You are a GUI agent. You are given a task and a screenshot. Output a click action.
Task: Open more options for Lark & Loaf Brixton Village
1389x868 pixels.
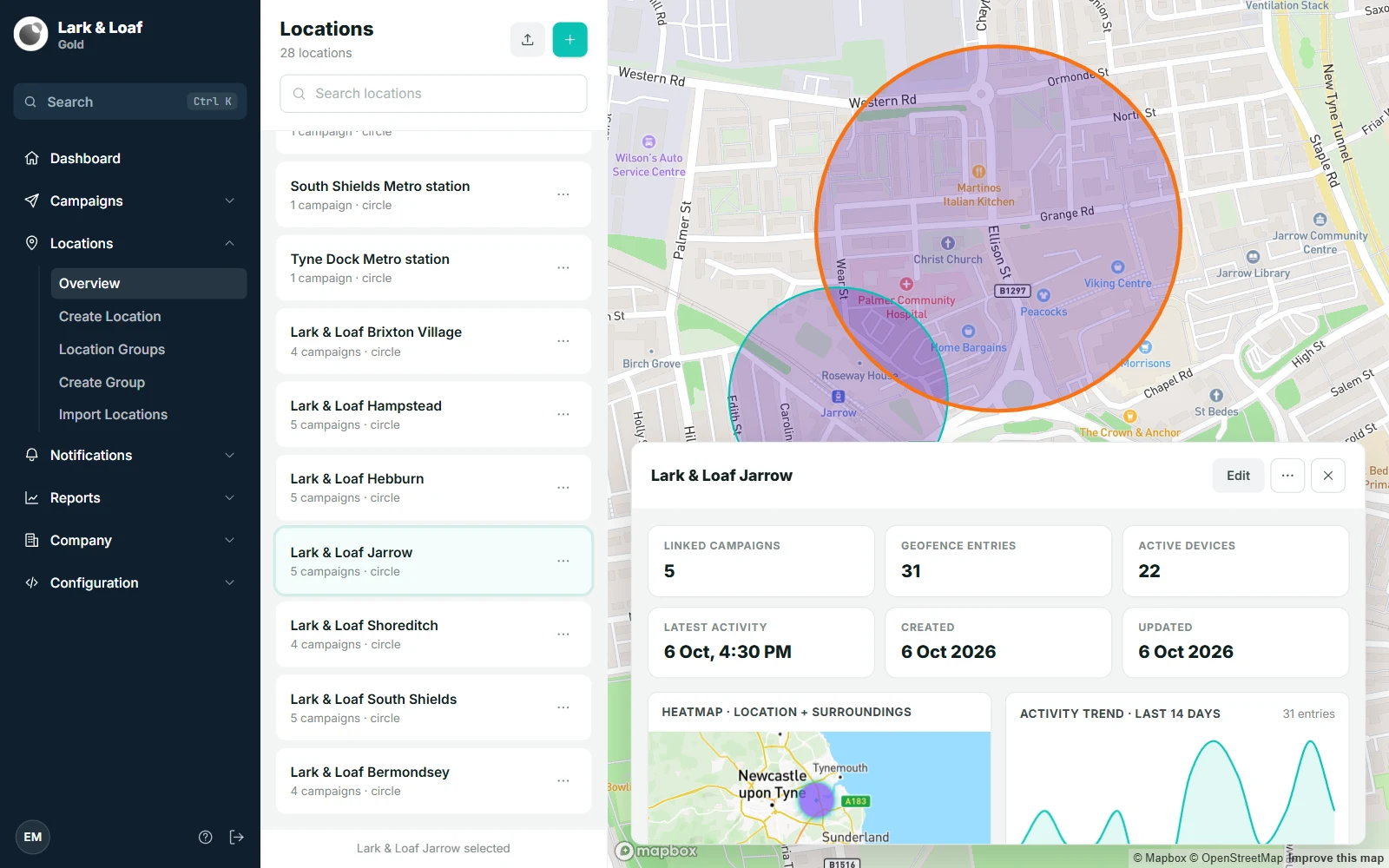[563, 341]
